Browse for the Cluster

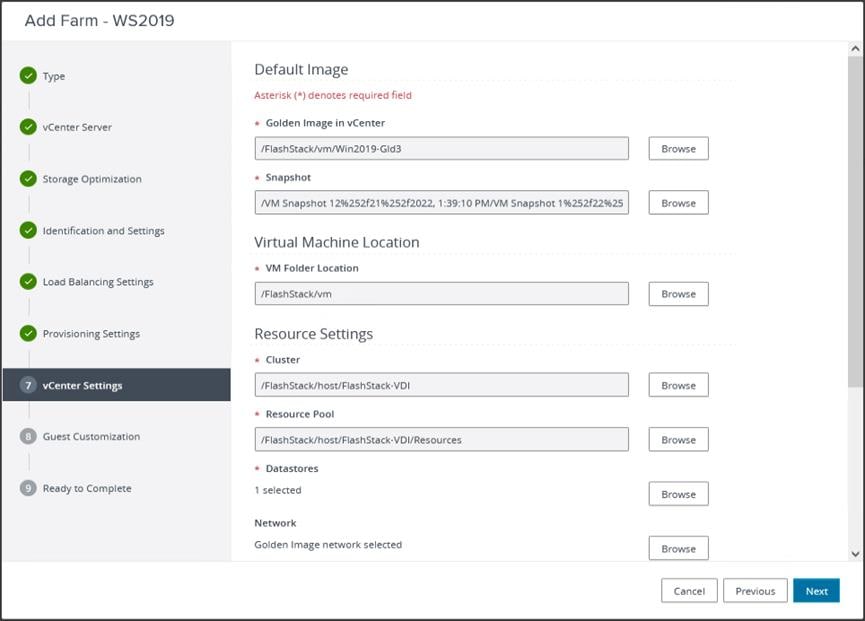click(678, 385)
